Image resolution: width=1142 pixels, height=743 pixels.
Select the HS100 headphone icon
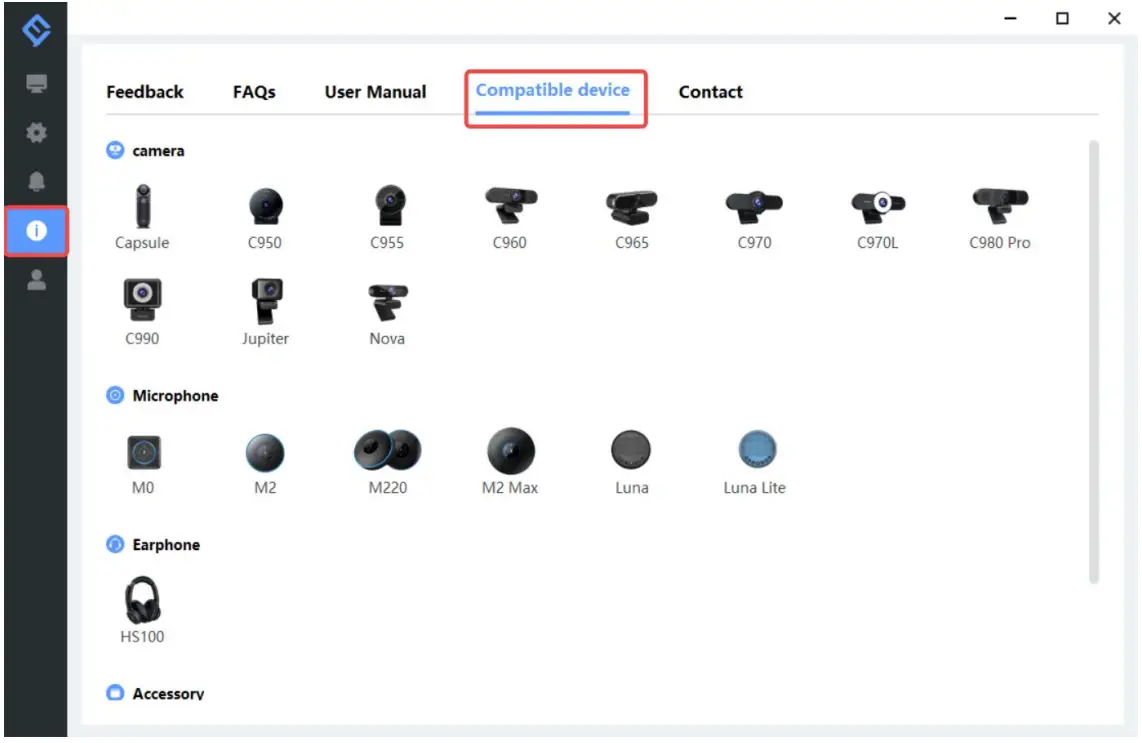[x=142, y=599]
